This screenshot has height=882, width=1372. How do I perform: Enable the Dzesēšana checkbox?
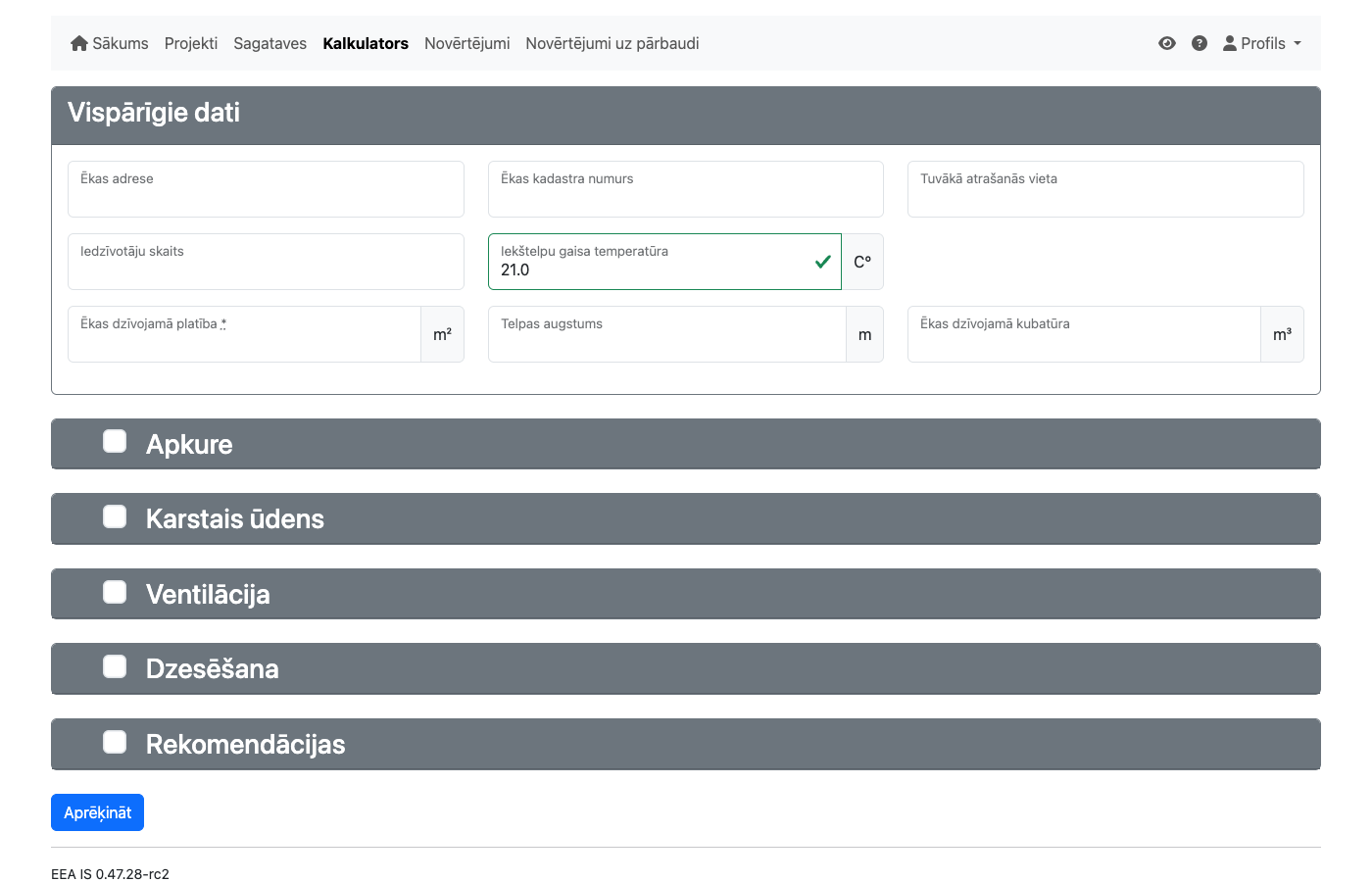pos(115,667)
